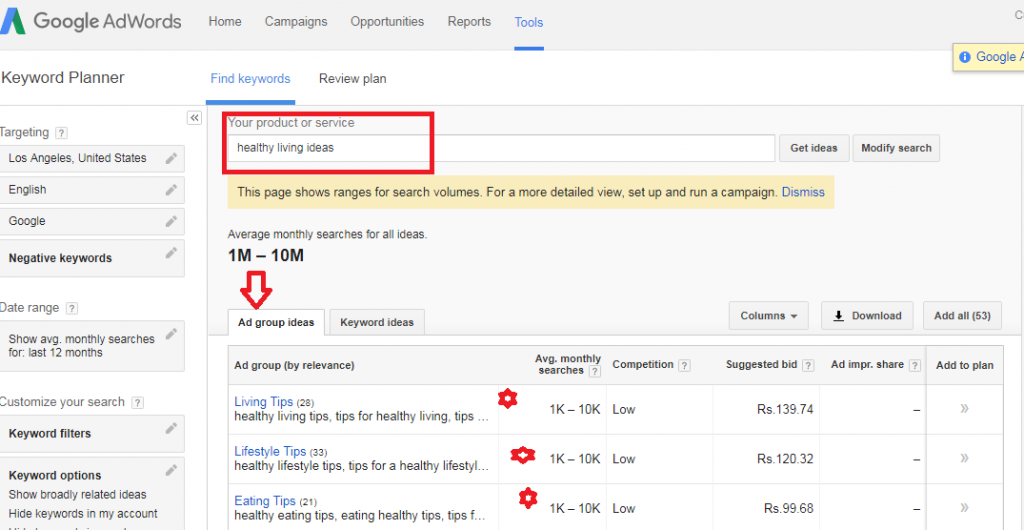The width and height of the screenshot is (1024, 530).
Task: Open Campaigns in top navigation
Action: [296, 22]
